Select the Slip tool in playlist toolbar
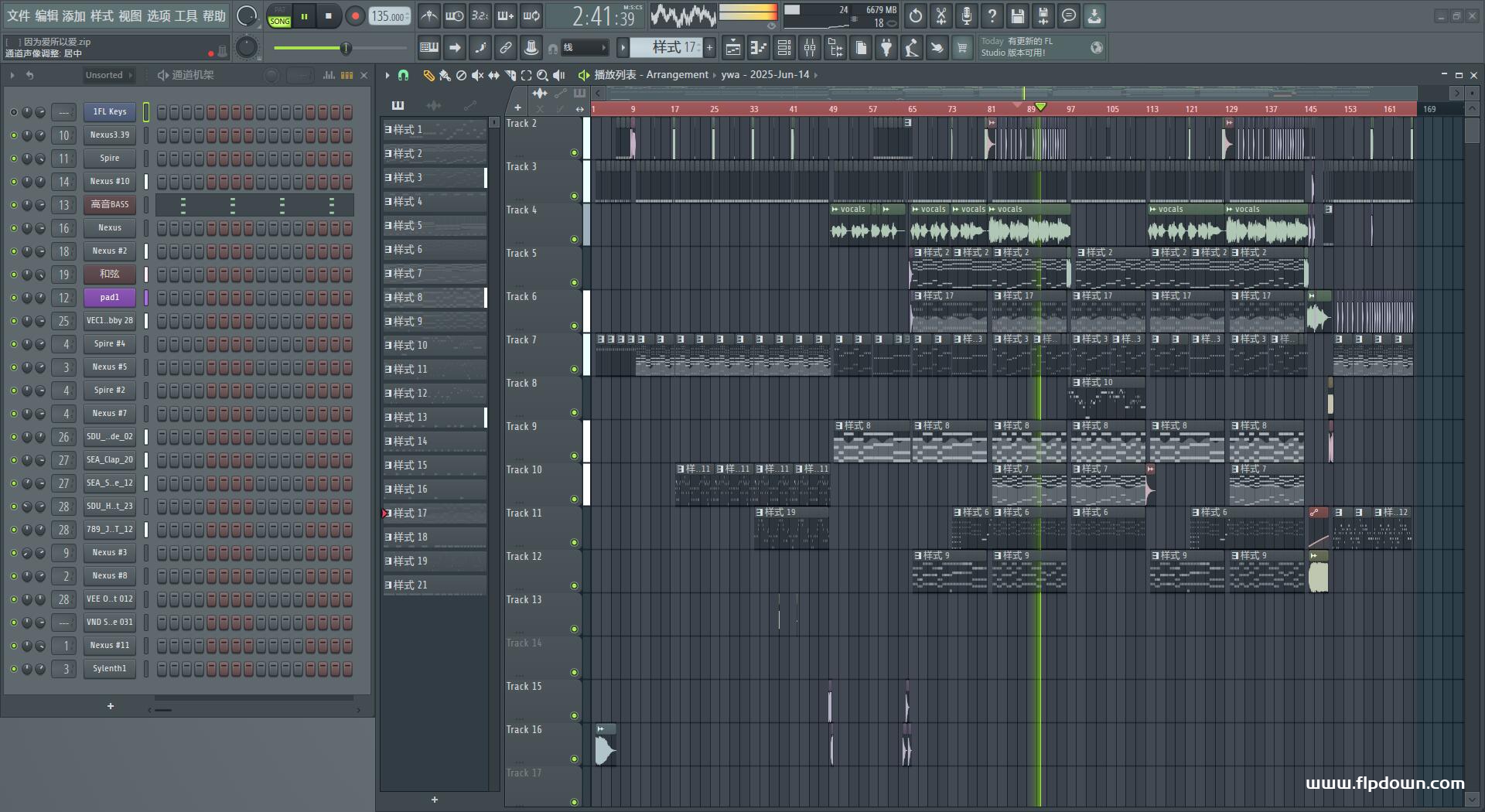Image resolution: width=1485 pixels, height=812 pixels. click(x=493, y=75)
